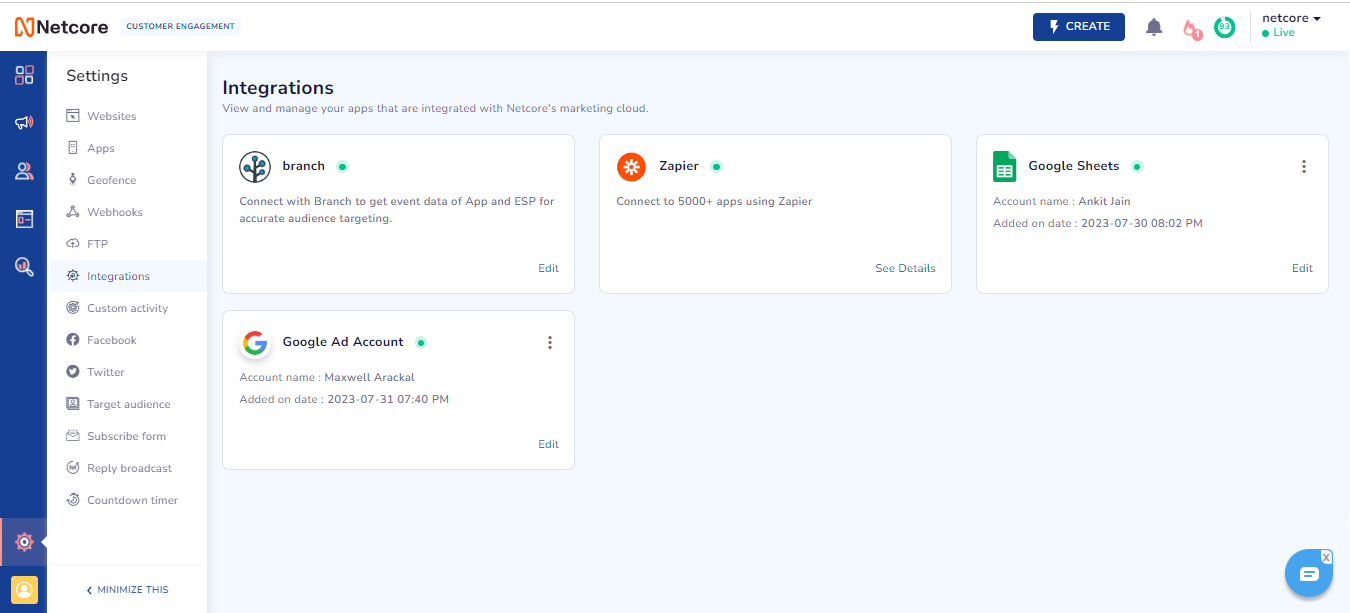This screenshot has width=1350, height=613.
Task: Click 'Added on date : 2023-07-30 08:02 PM'
Action: point(1097,223)
